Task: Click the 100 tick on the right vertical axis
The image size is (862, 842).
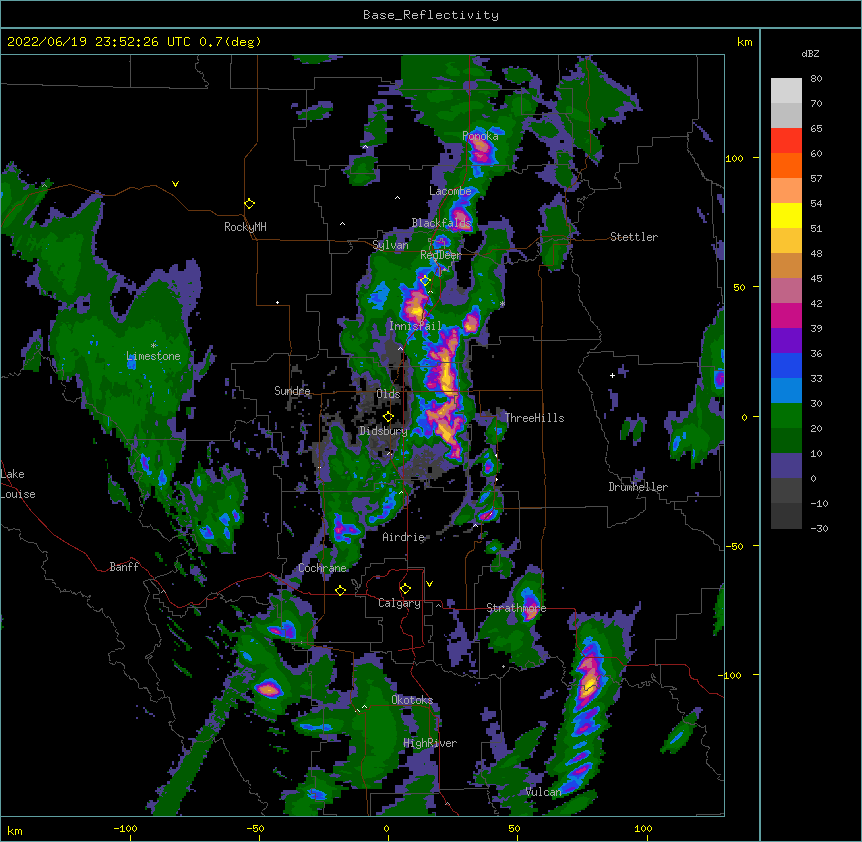Action: tap(734, 158)
